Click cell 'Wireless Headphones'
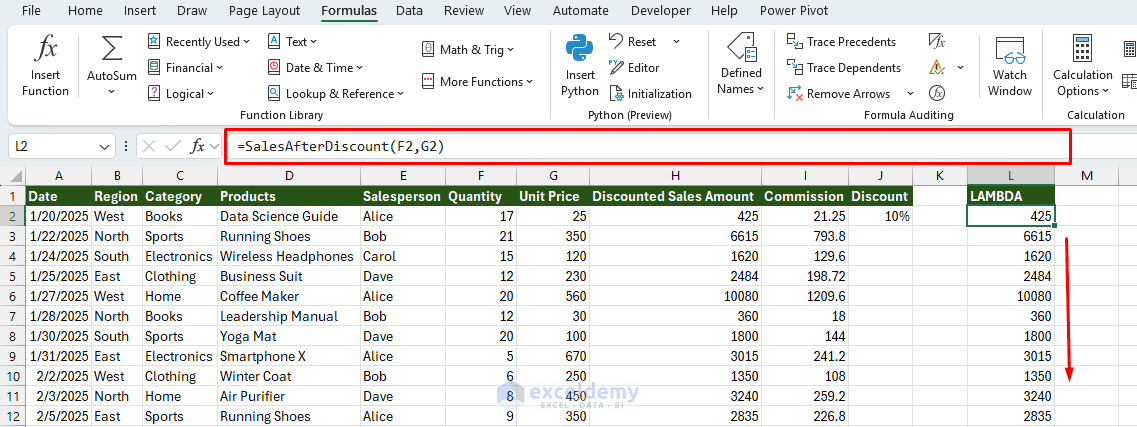This screenshot has height=427, width=1137. click(x=289, y=256)
